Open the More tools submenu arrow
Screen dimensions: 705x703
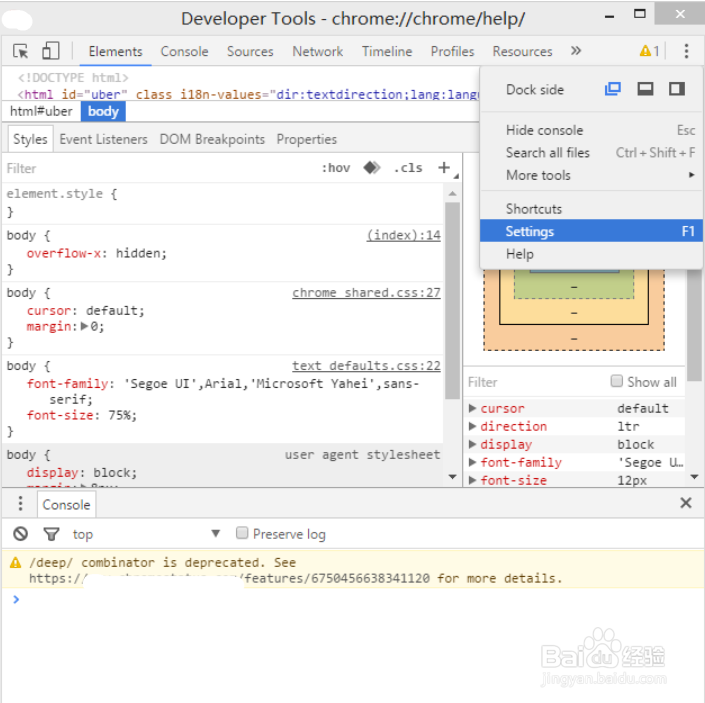[692, 175]
